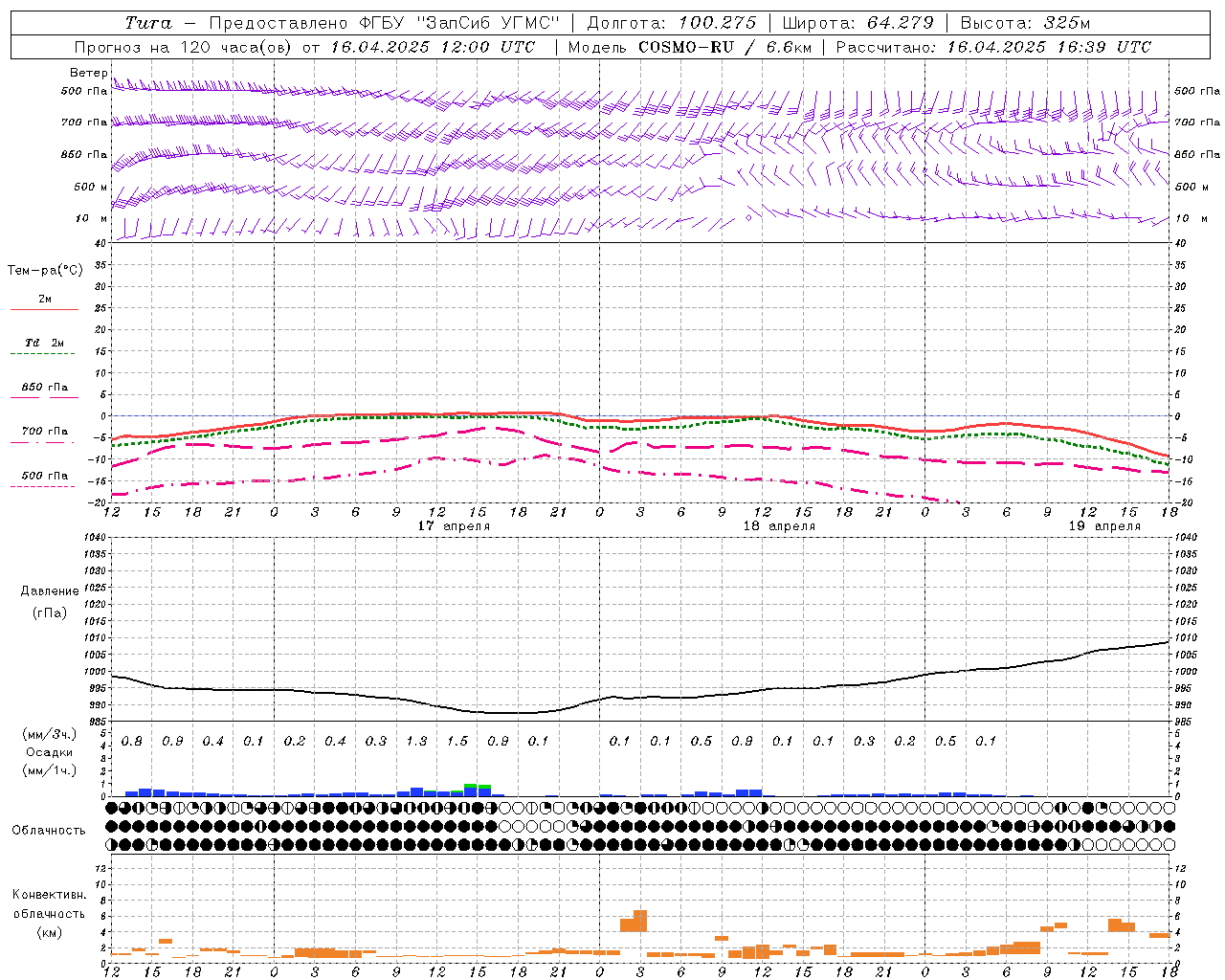Viewport: 1225px width, 980px height.
Task: Click the left 700 гПа wind level label
Action: click(x=84, y=122)
